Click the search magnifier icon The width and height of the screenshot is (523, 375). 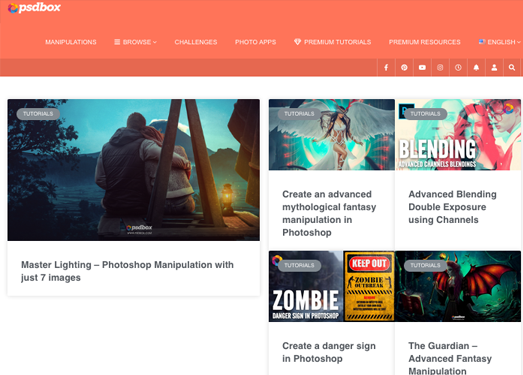click(x=512, y=68)
